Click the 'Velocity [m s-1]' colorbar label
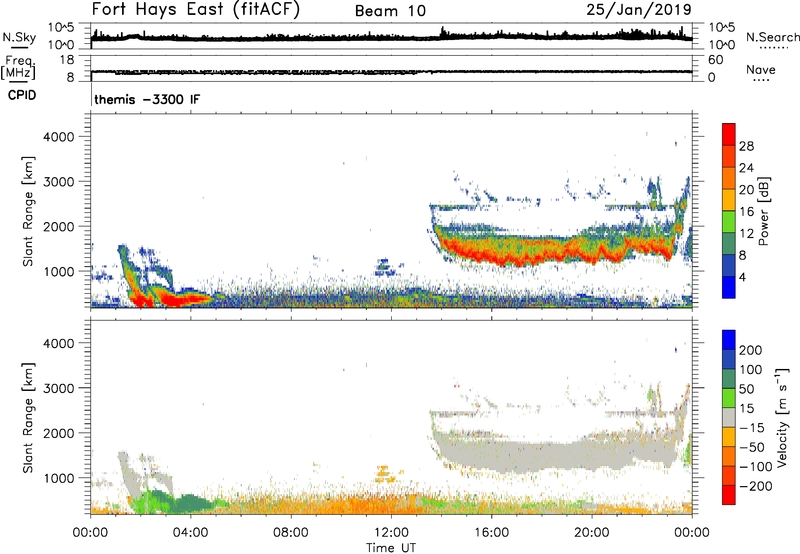The width and height of the screenshot is (800, 554). pos(782,418)
